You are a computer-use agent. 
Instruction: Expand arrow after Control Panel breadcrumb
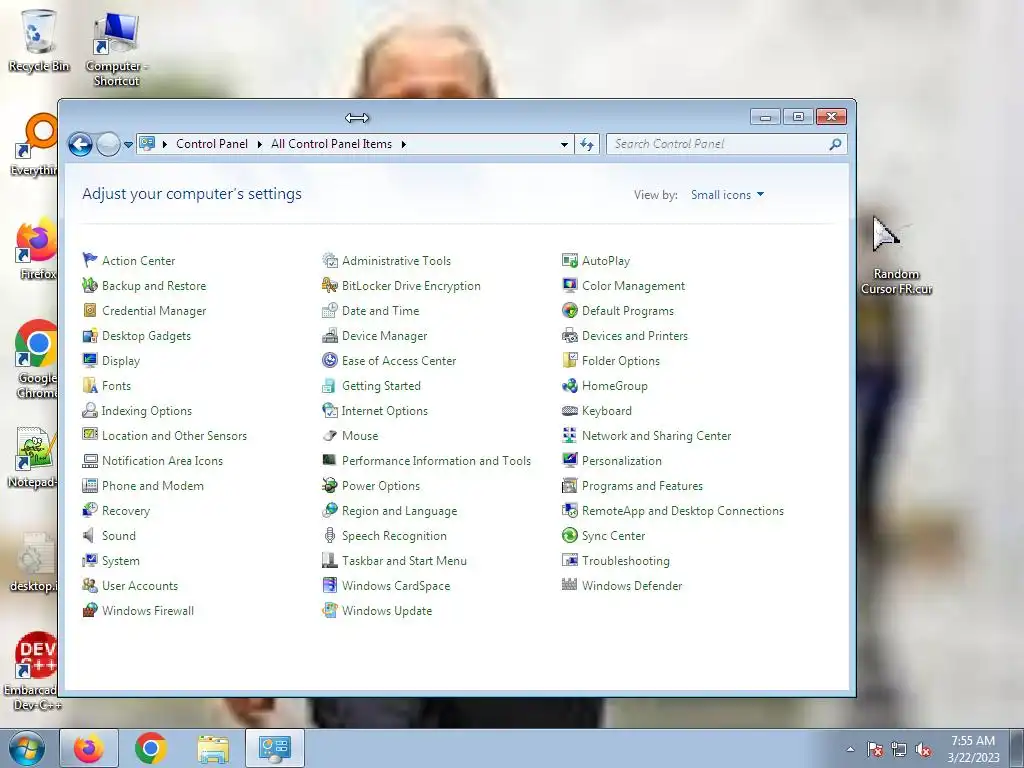[x=259, y=144]
